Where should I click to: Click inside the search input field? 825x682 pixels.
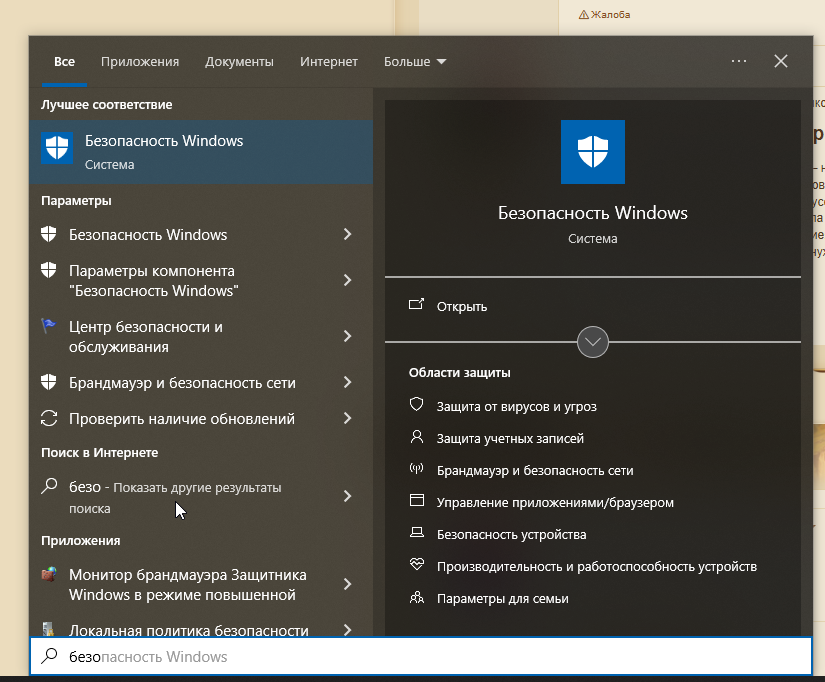pos(421,656)
